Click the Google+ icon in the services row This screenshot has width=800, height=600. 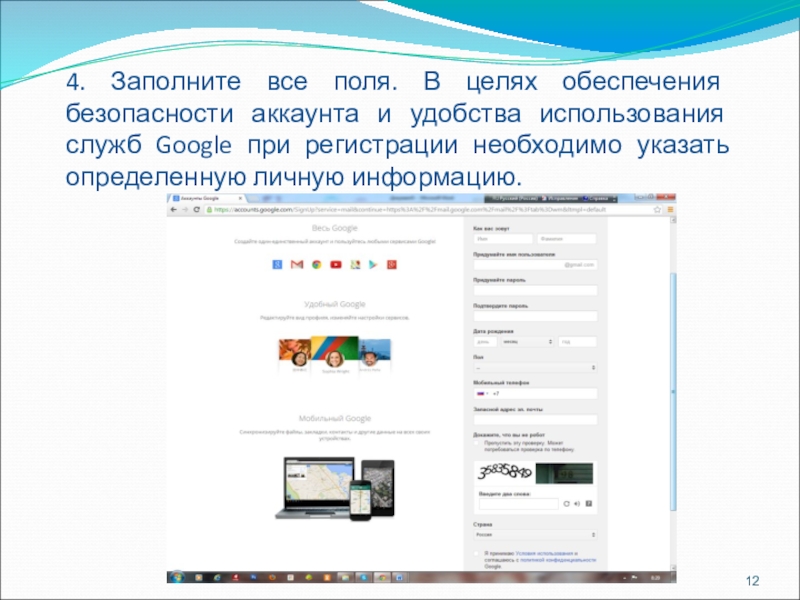point(392,264)
